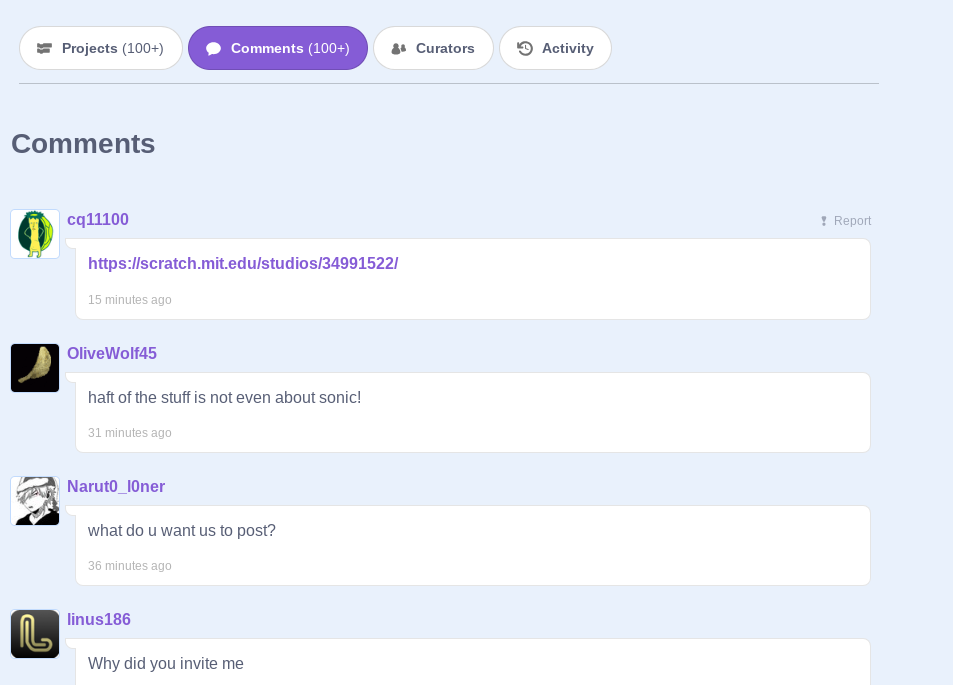
Task: Visit cq11100 username link
Action: [98, 220]
